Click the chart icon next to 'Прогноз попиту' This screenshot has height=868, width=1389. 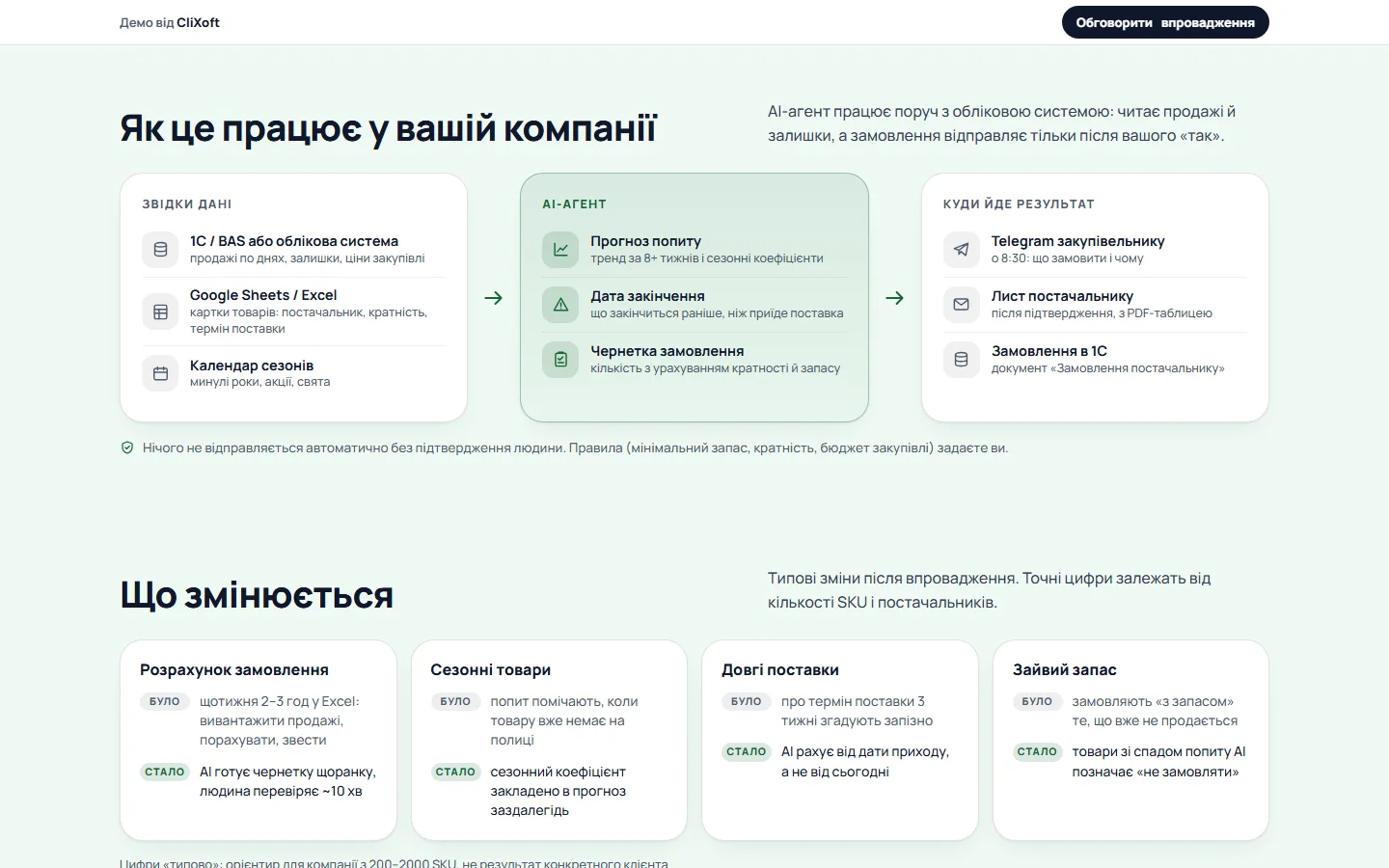[560, 250]
